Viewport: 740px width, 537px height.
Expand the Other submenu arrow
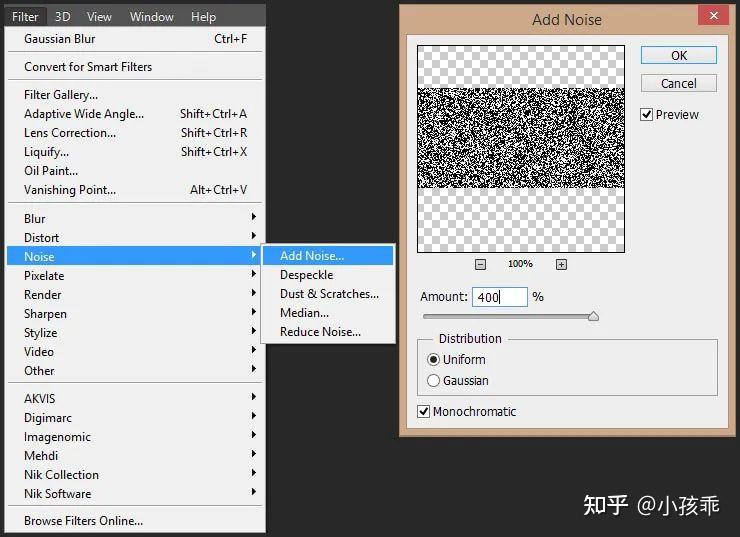[253, 369]
